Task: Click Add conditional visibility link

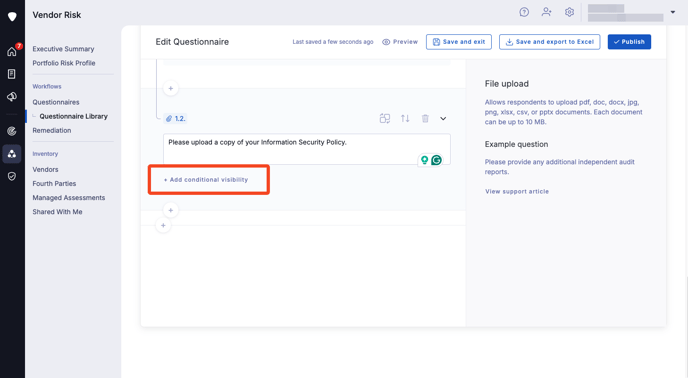Action: pos(206,180)
